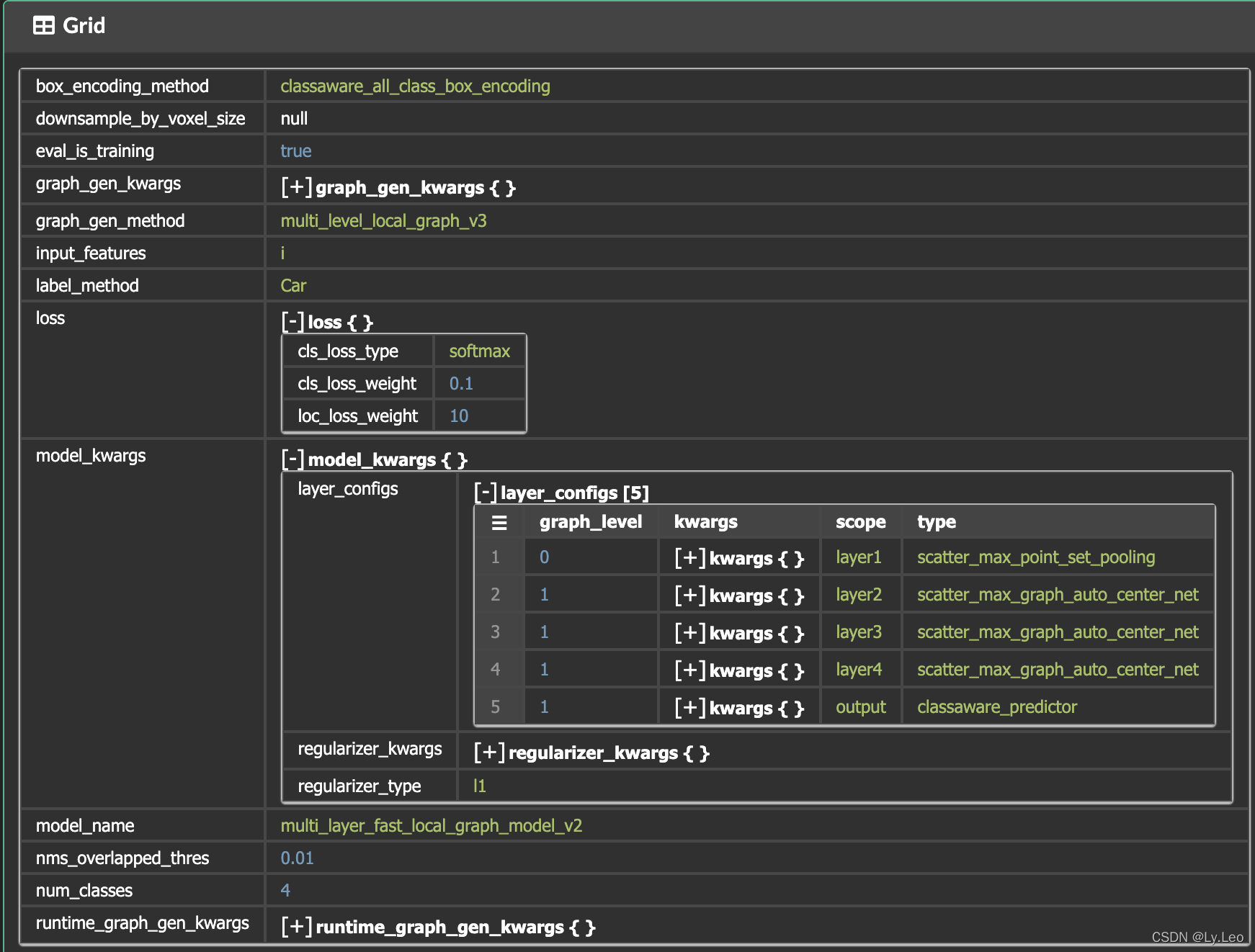Click the cls_loss_type key
The width and height of the screenshot is (1255, 952).
[348, 351]
